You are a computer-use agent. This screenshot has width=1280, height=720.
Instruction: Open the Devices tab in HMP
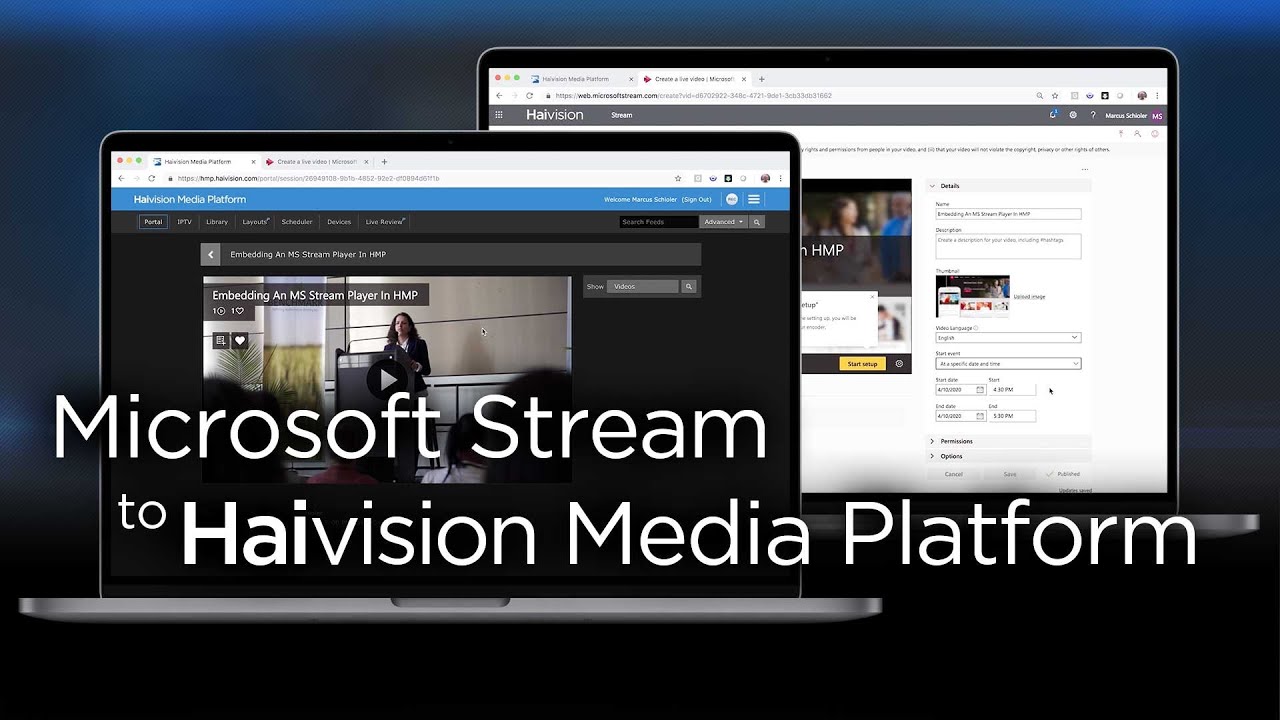(x=339, y=222)
